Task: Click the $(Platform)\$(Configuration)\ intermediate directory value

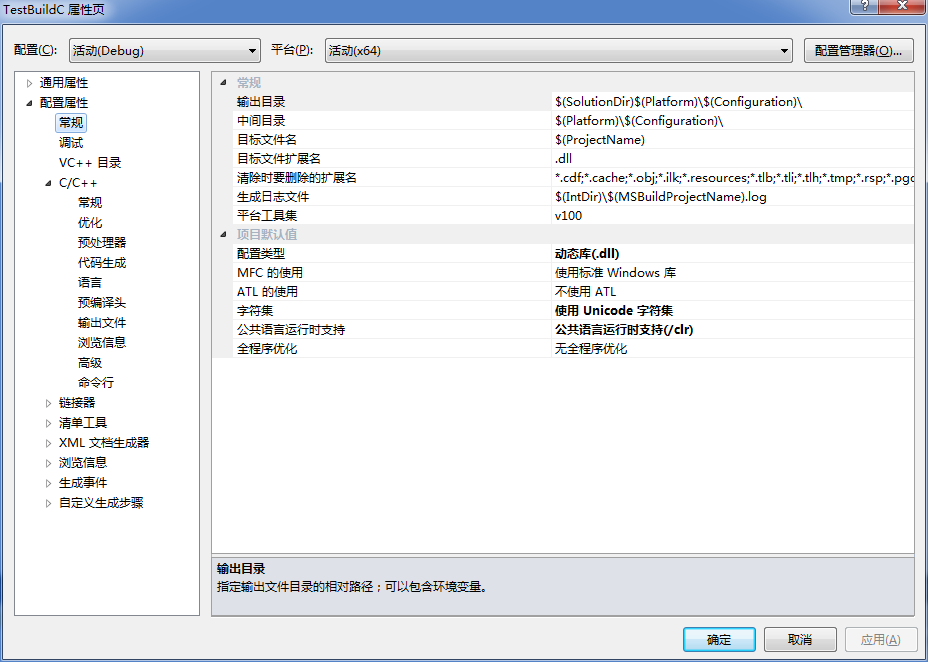Action: (639, 121)
